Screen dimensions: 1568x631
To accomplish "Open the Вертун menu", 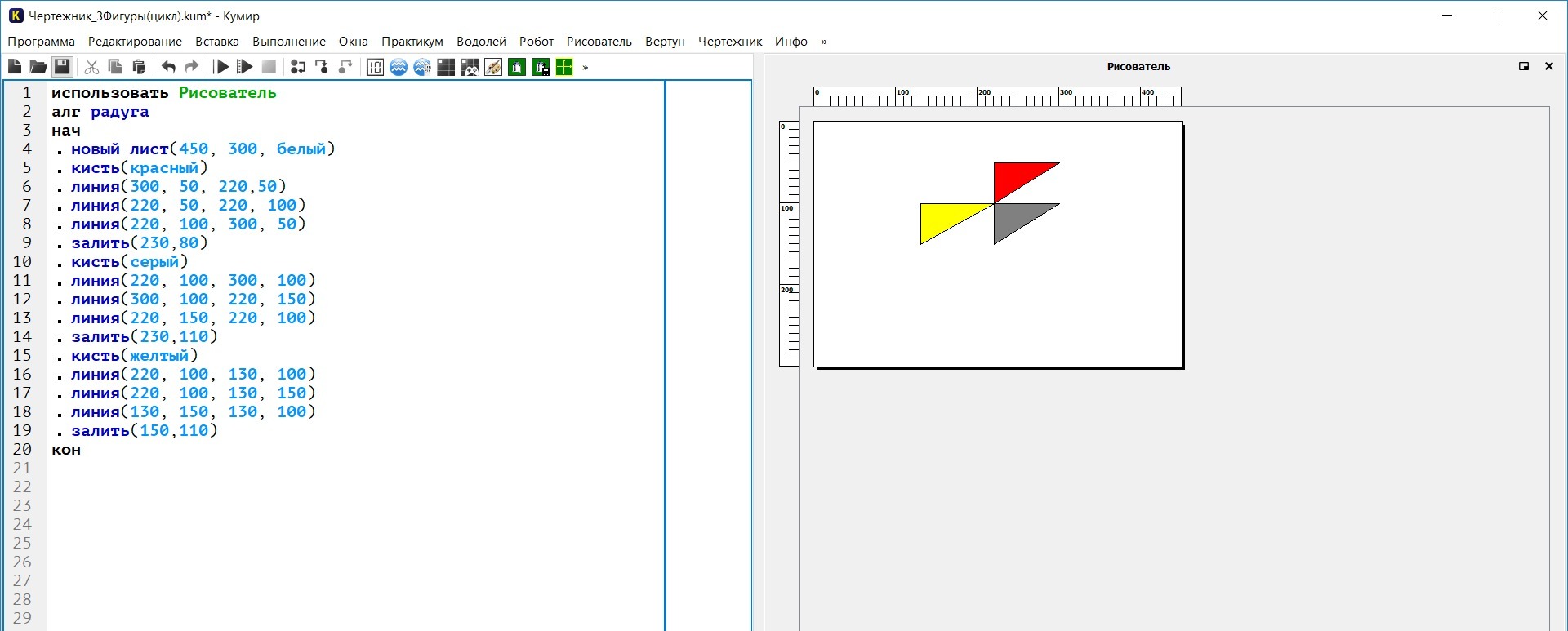I will tap(665, 42).
